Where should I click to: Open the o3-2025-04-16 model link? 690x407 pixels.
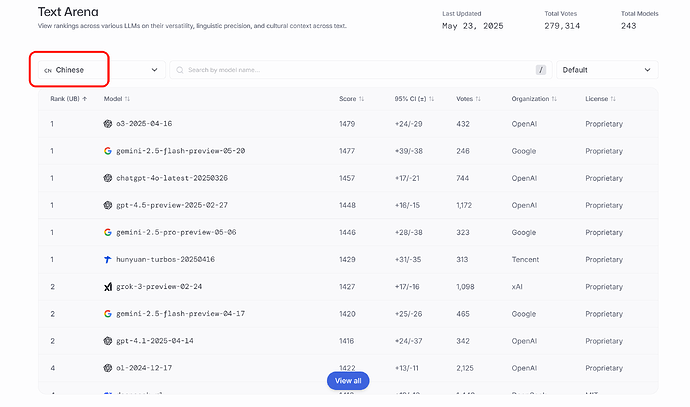pos(144,124)
